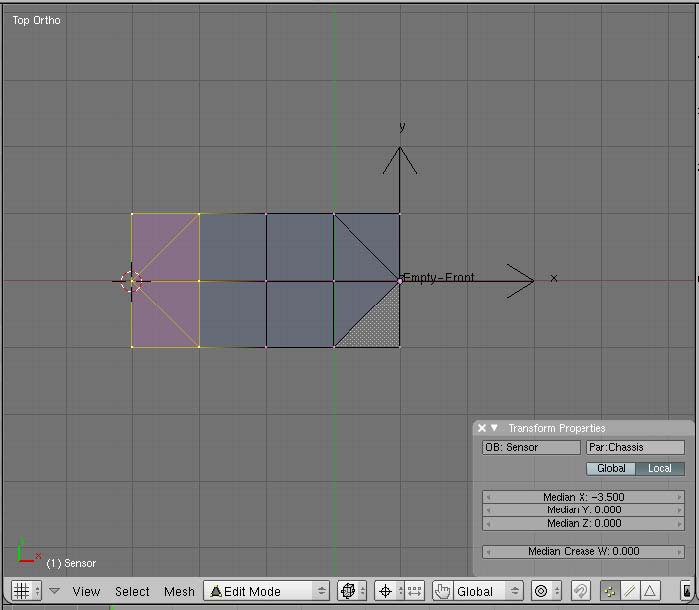This screenshot has height=610, width=699.
Task: Click the 3D cursor crosshair in viewport
Action: (132, 281)
